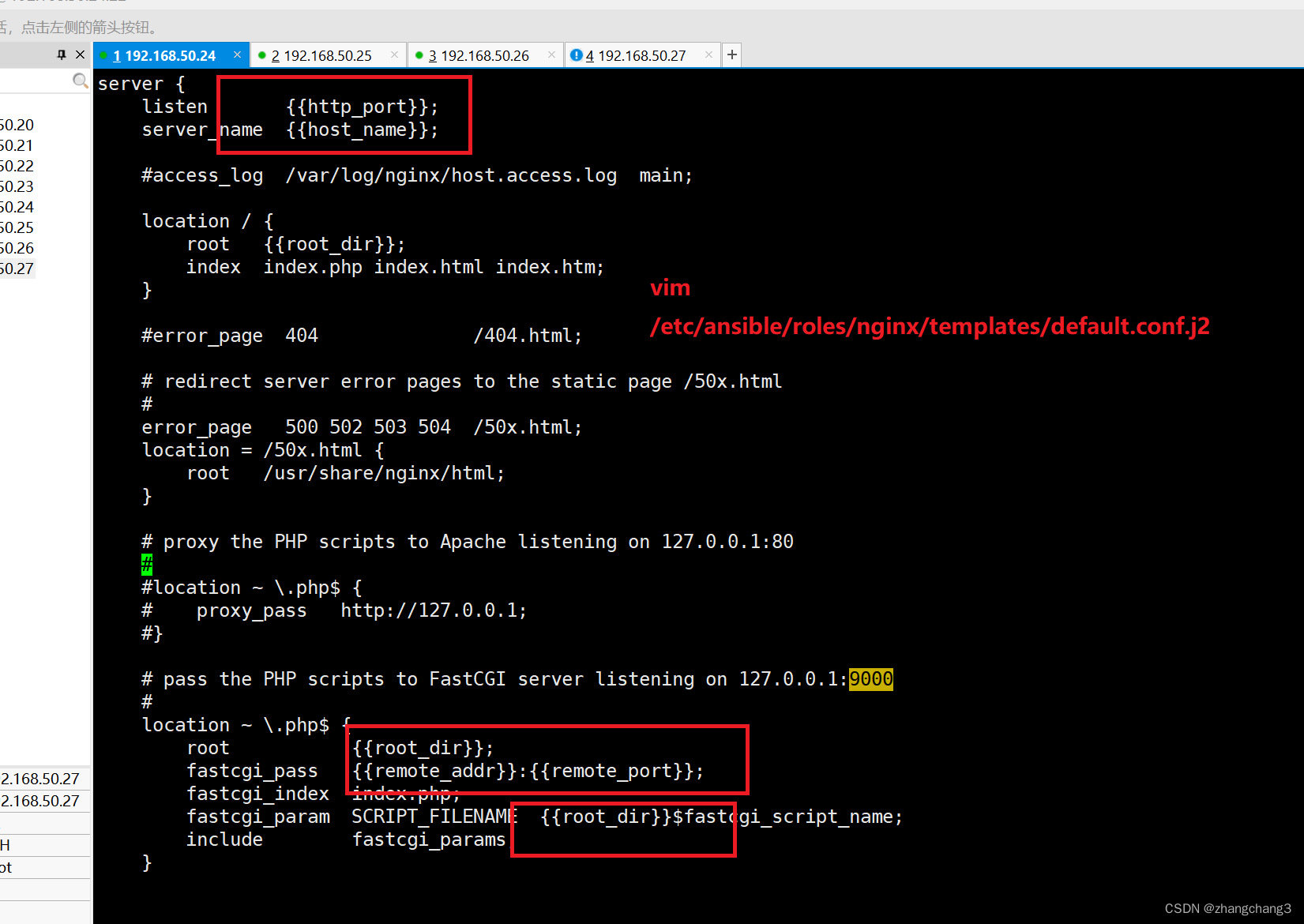Click 'SCRIPT_FILENAME' parameter text
1304x924 pixels.
point(434,817)
